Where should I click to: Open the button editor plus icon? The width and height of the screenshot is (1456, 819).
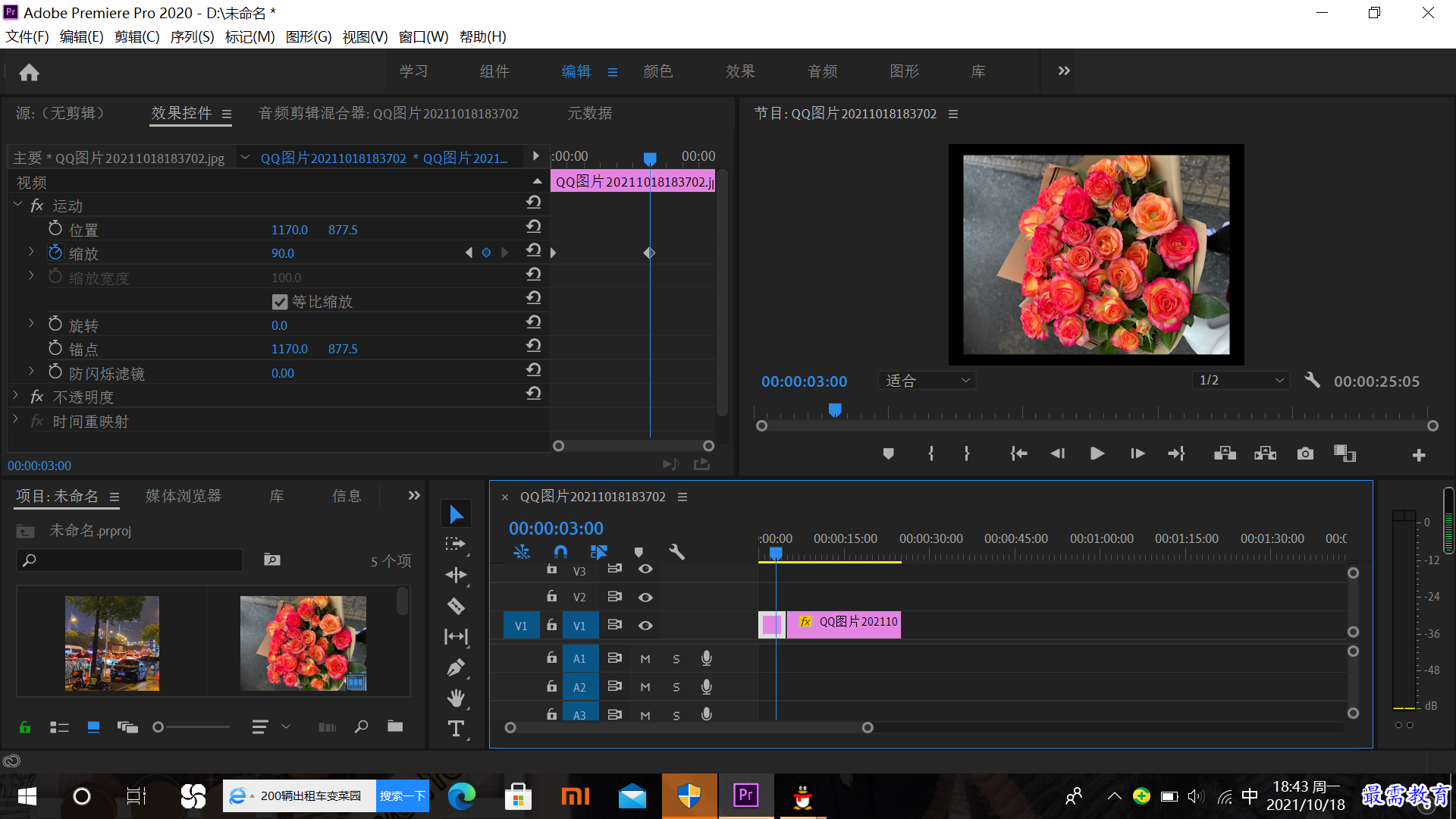pos(1419,455)
